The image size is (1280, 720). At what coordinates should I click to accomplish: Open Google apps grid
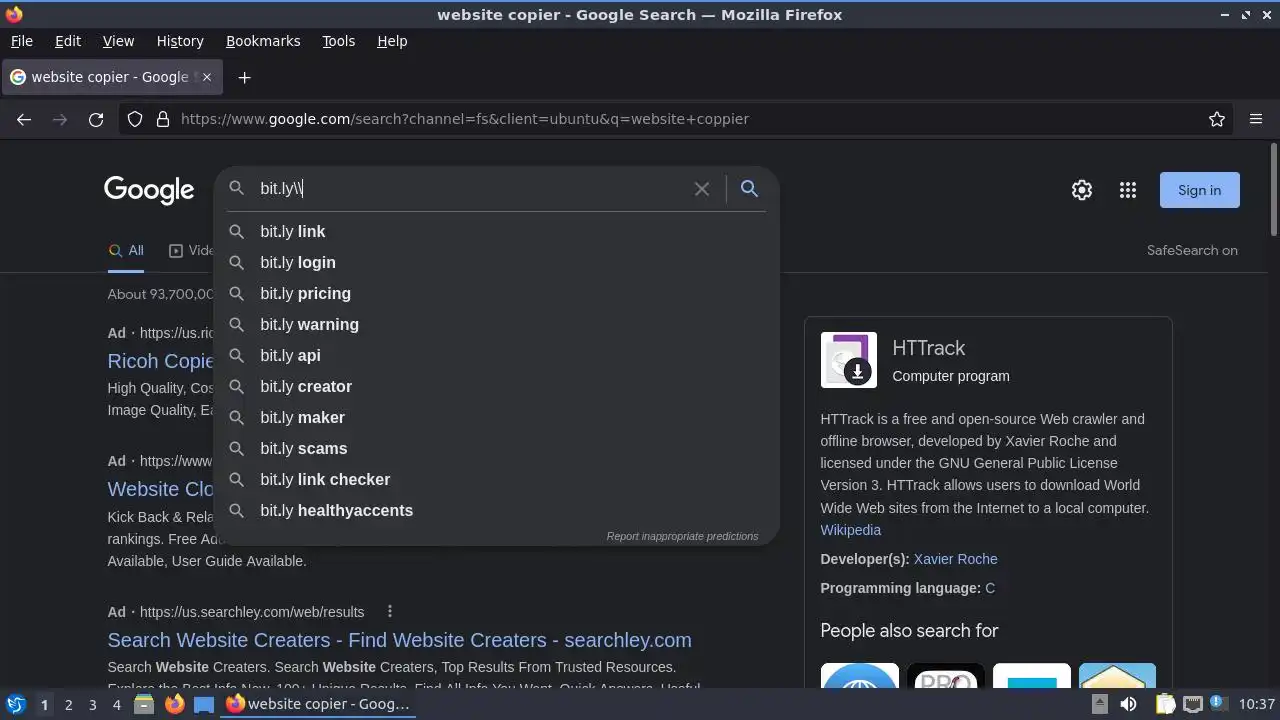[x=1128, y=190]
